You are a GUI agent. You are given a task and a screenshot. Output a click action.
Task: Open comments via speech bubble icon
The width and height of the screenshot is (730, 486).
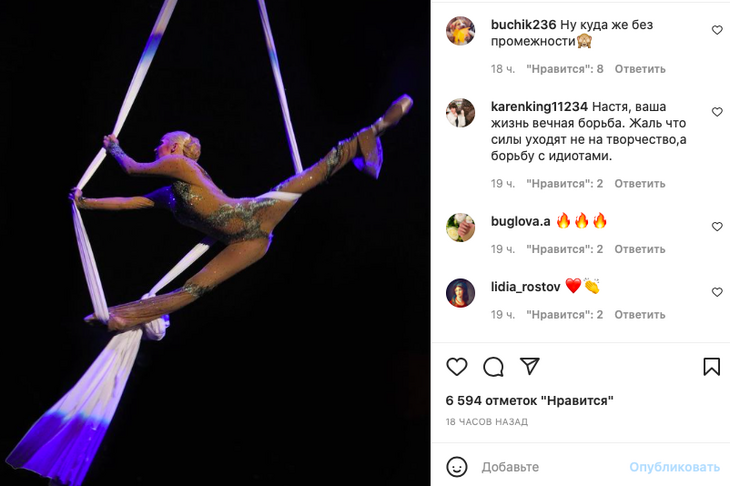(x=493, y=367)
